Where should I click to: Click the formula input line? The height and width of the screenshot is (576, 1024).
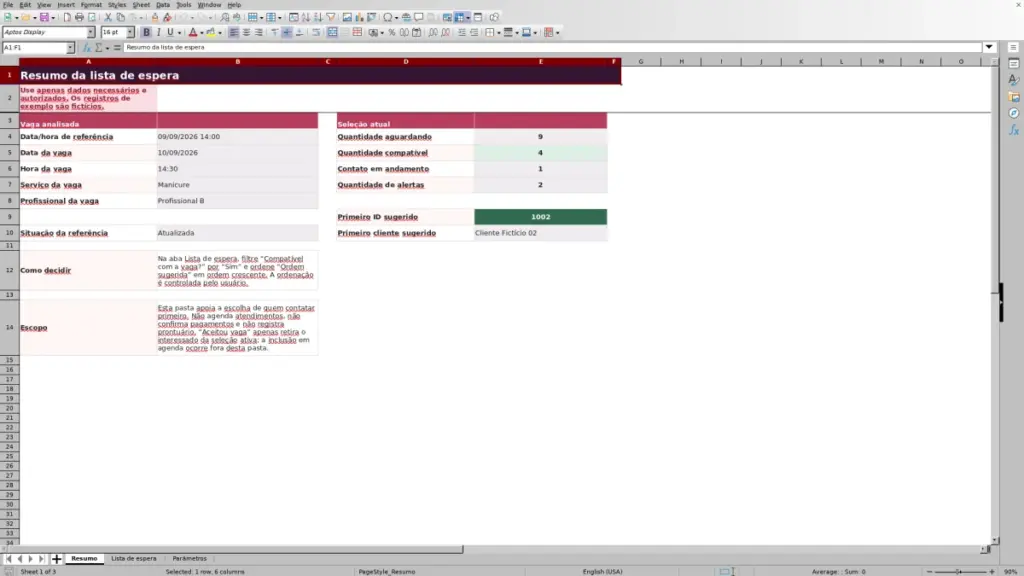552,48
